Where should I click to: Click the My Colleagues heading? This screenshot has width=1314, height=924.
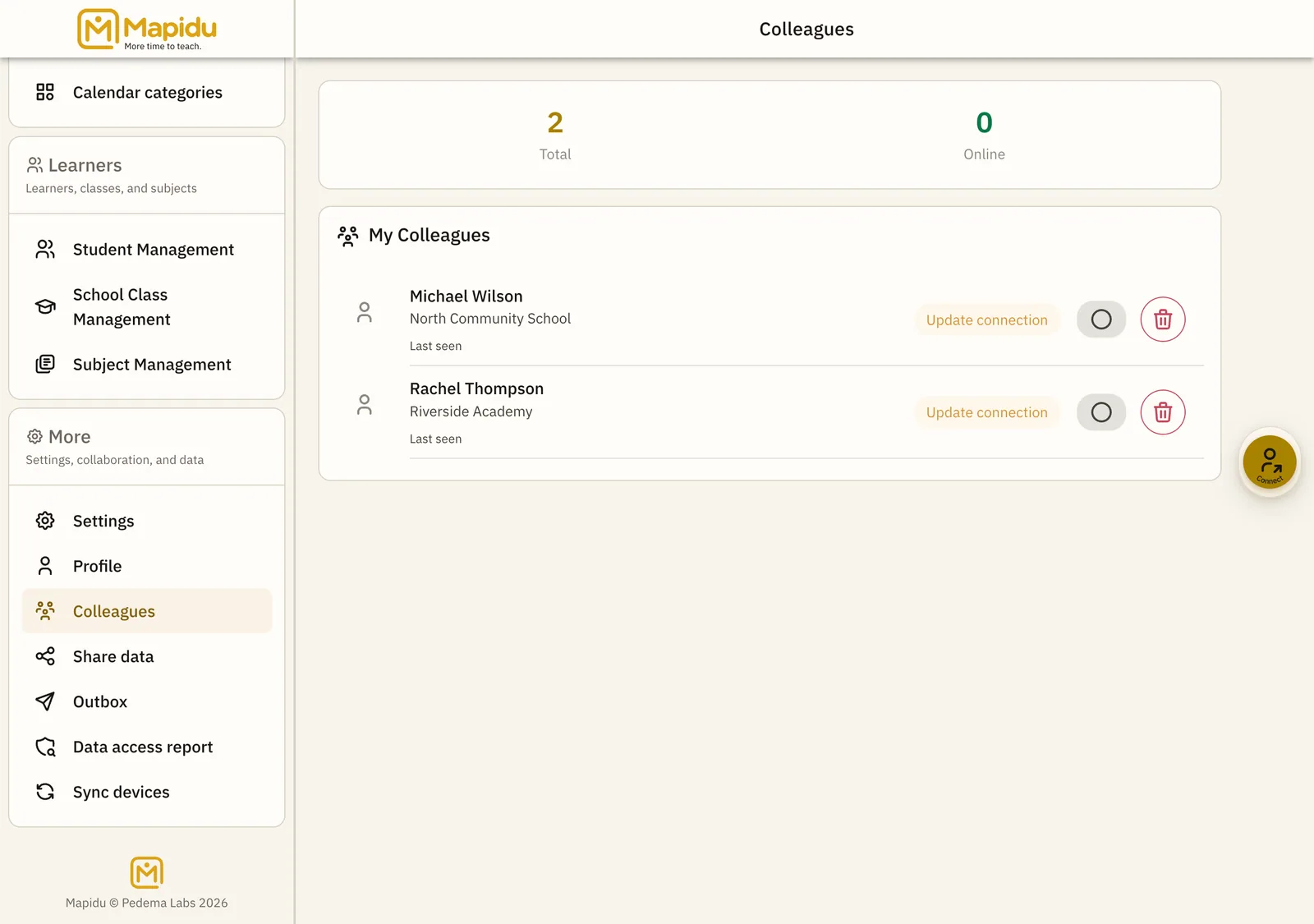click(x=429, y=235)
